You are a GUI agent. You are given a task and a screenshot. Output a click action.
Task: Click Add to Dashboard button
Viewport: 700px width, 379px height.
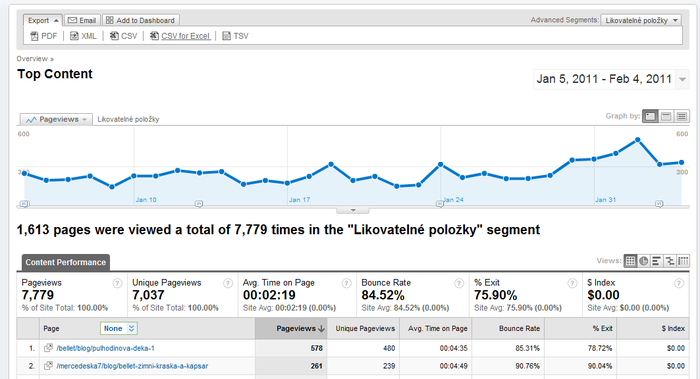pos(141,21)
